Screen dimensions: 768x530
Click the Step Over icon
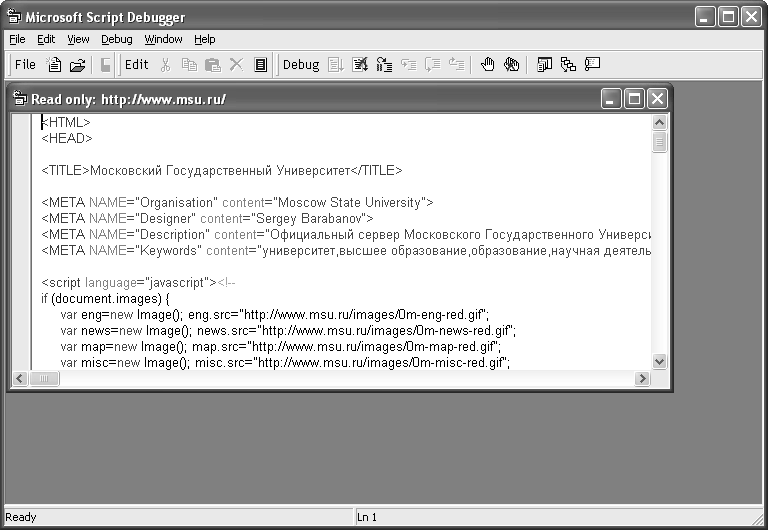coord(432,65)
